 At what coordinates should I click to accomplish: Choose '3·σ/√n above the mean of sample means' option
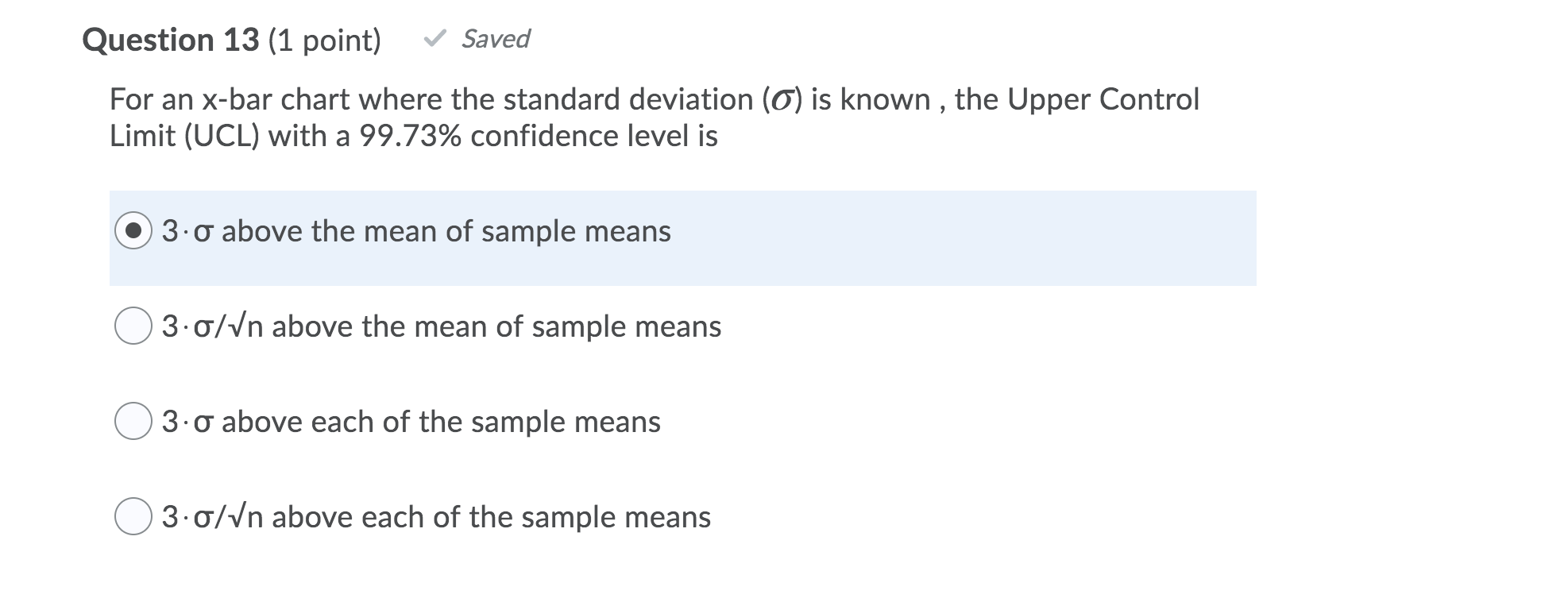135,325
